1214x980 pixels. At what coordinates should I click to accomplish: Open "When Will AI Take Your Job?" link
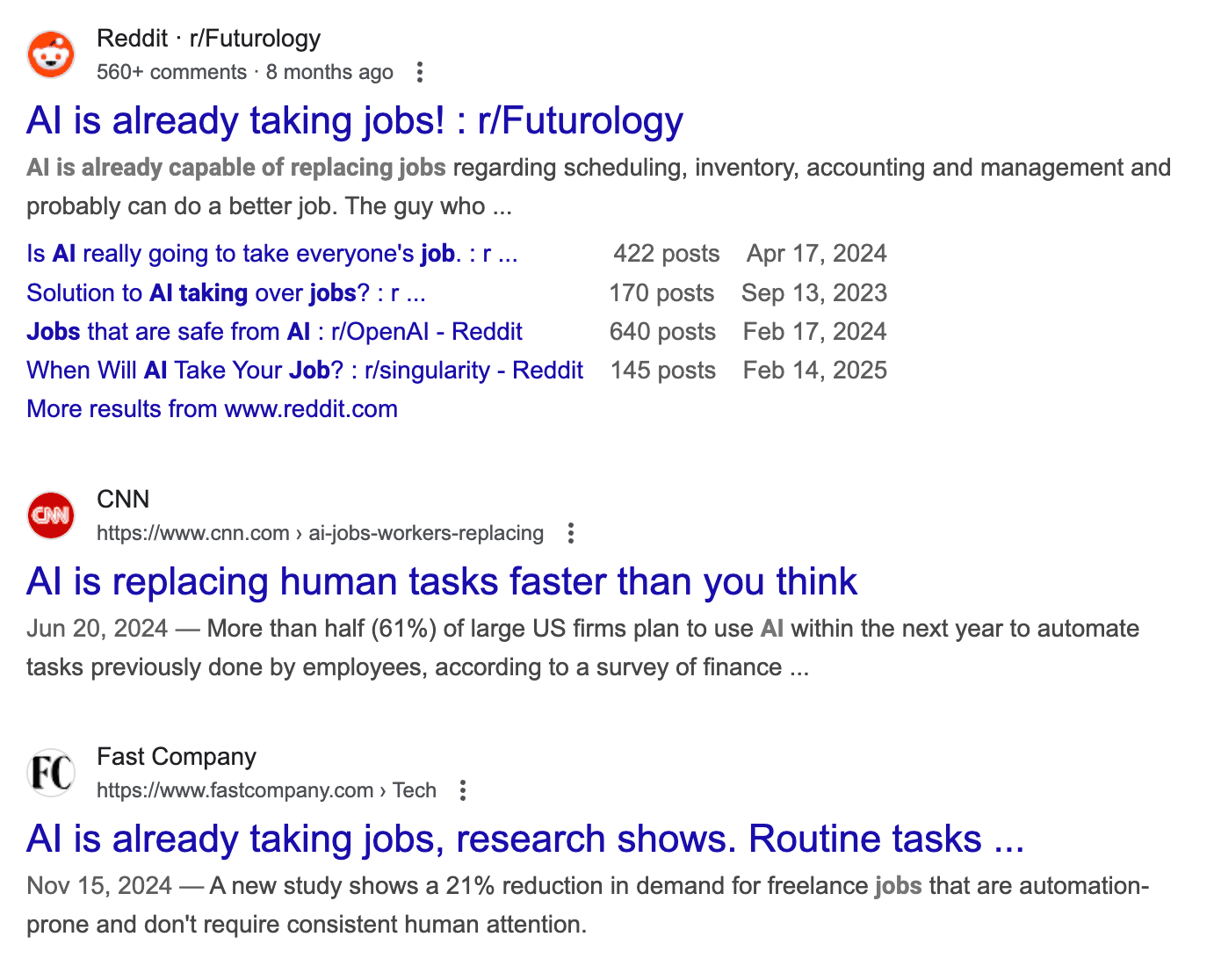coord(305,370)
